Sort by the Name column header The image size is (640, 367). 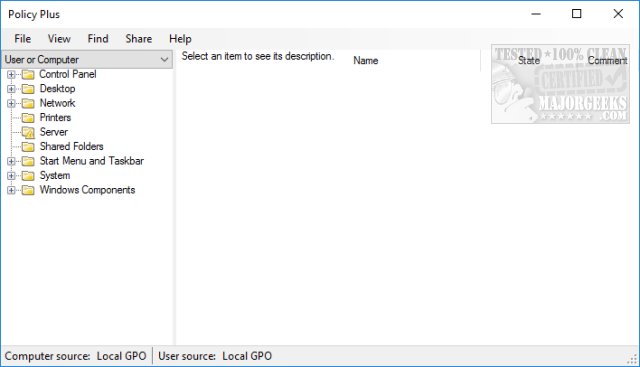[366, 60]
